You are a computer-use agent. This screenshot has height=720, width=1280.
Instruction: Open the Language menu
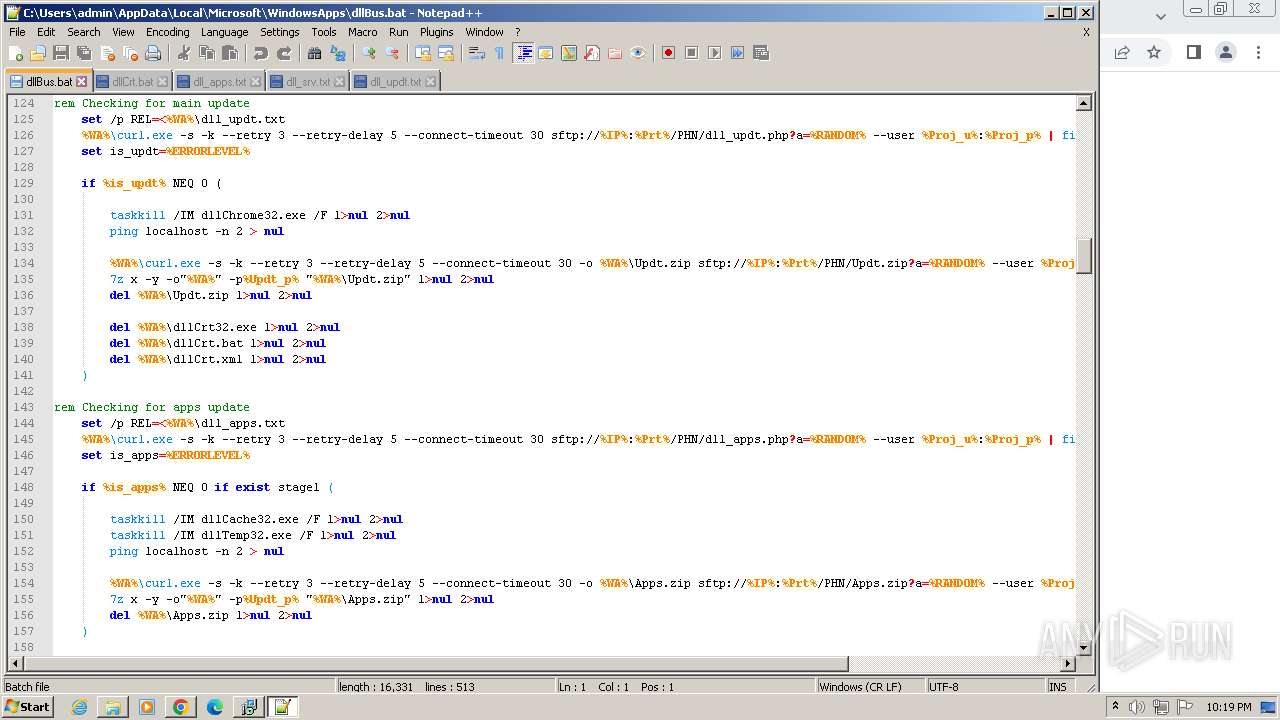[x=224, y=32]
